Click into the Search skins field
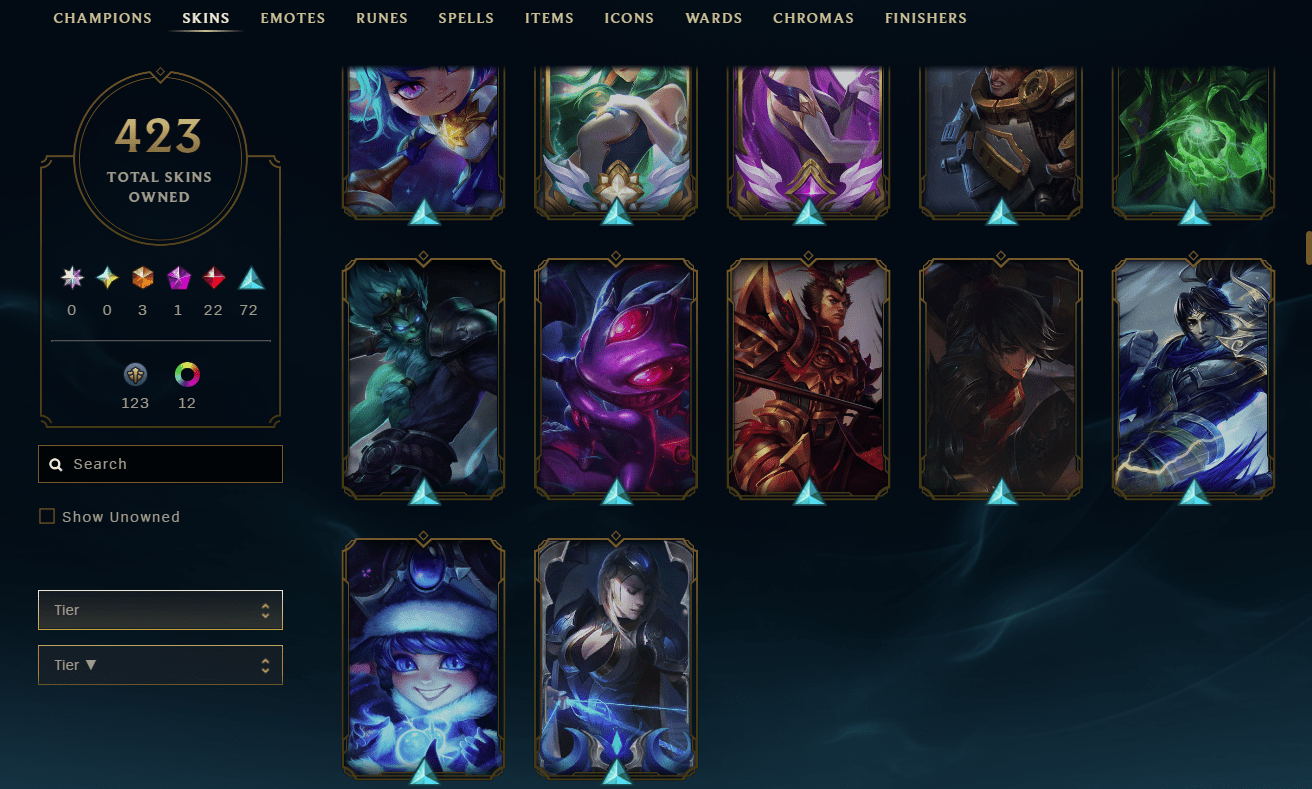The image size is (1312, 789). (160, 464)
